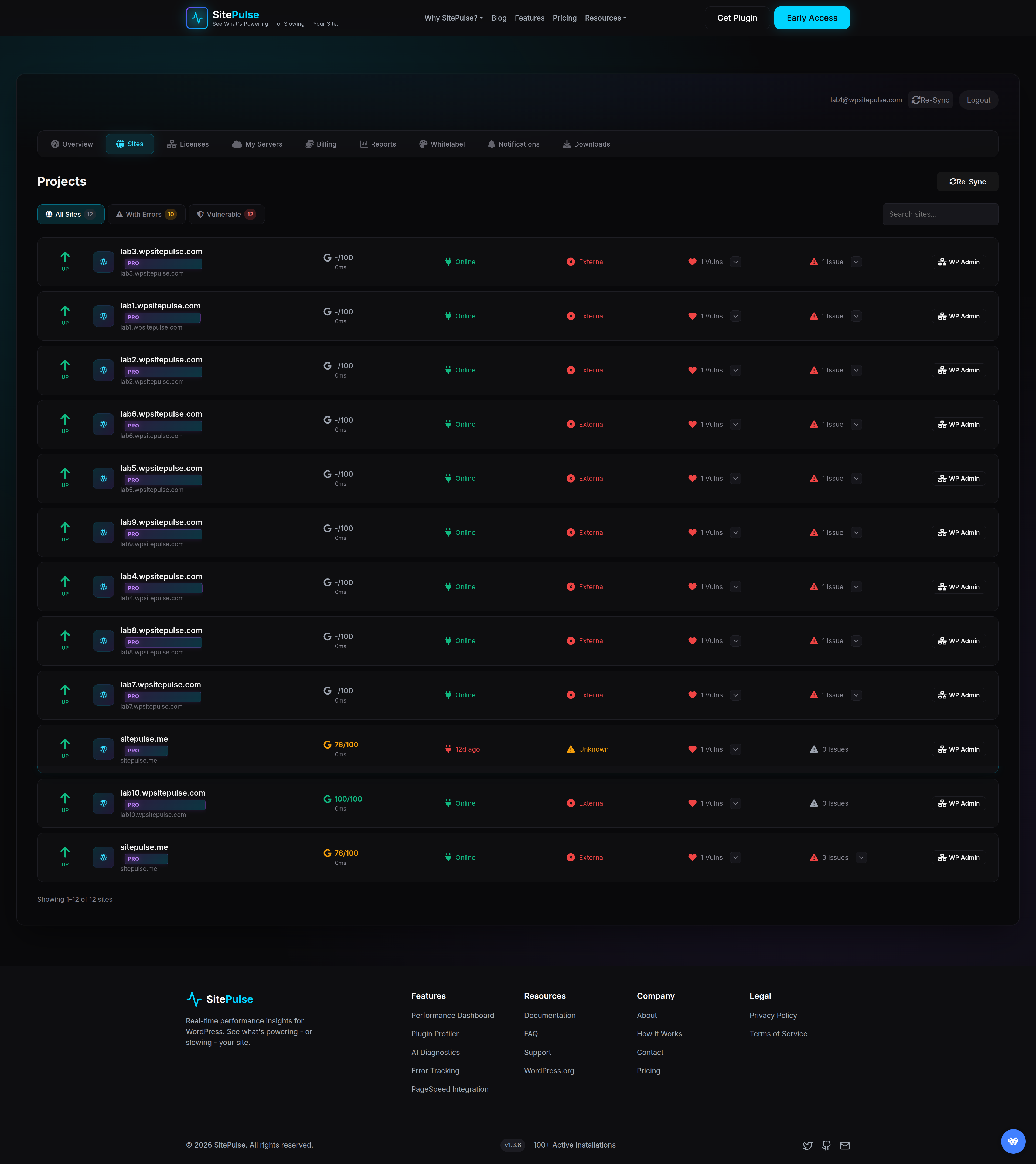Viewport: 1036px width, 1164px height.
Task: Click the Logout button
Action: pos(979,100)
